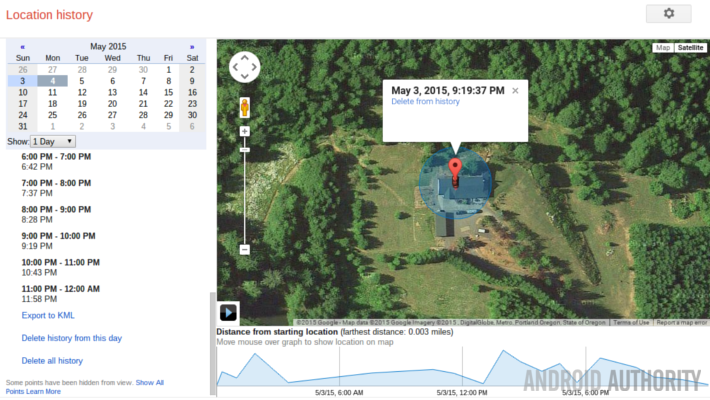Select May 4 in the calendar
Viewport: 710px width, 400px height.
[53, 81]
